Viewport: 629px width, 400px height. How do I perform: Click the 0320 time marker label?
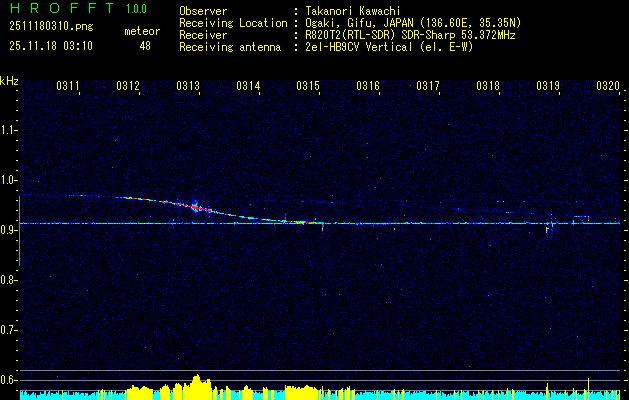(608, 86)
